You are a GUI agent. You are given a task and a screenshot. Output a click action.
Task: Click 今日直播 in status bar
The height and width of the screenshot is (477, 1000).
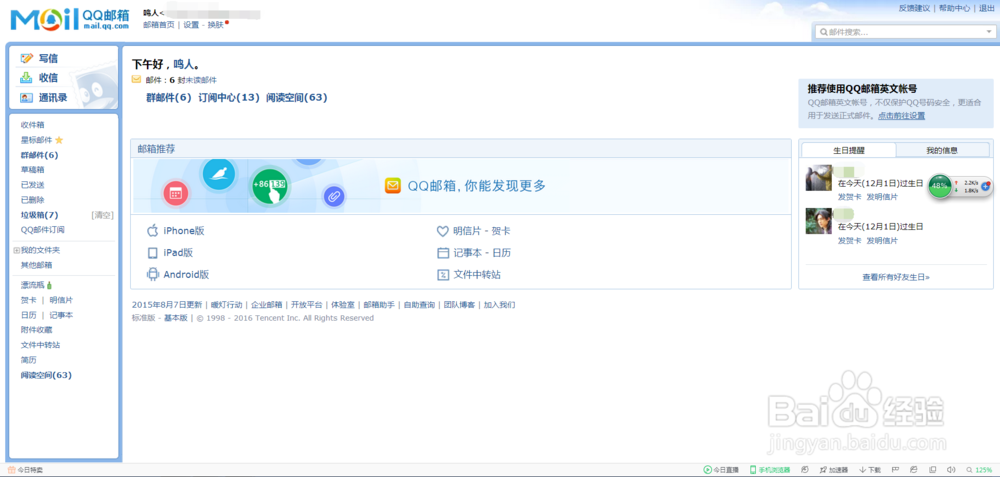721,470
